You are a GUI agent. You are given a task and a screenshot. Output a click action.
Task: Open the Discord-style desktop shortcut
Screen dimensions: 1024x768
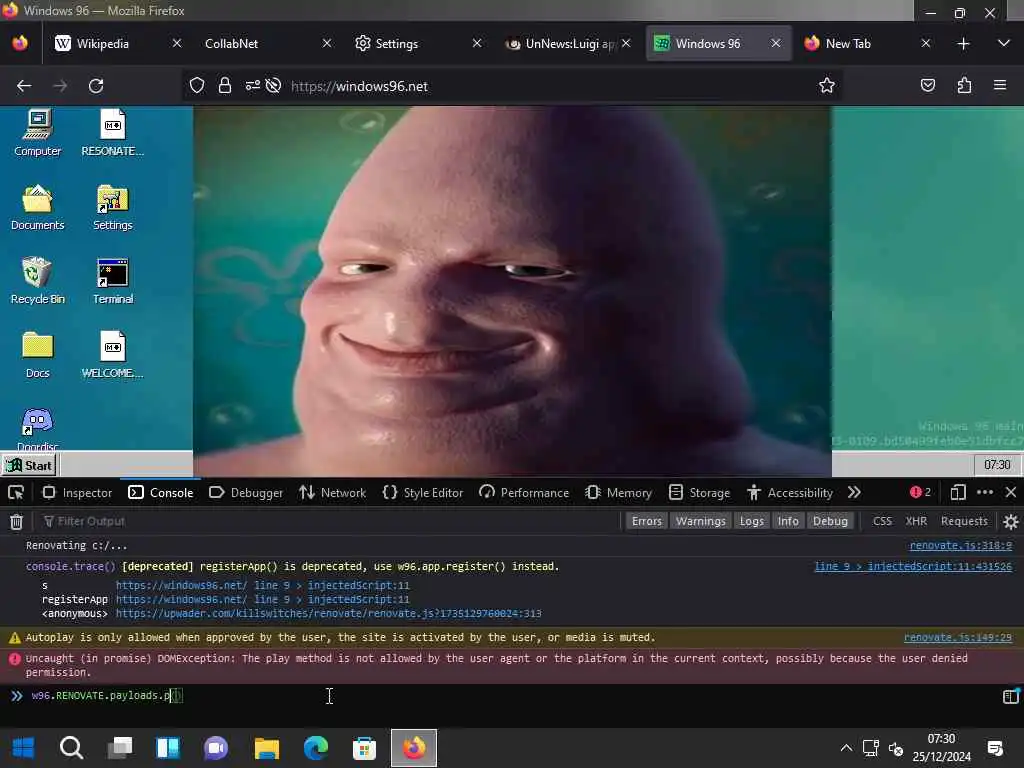click(37, 428)
